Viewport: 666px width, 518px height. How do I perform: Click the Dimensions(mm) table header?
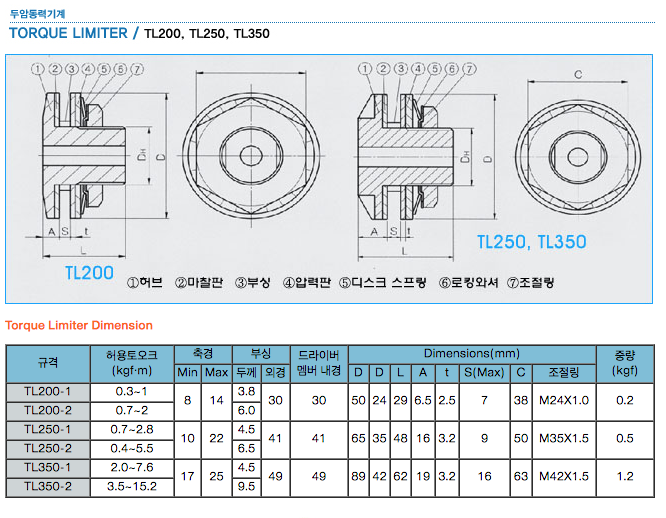[x=471, y=354]
